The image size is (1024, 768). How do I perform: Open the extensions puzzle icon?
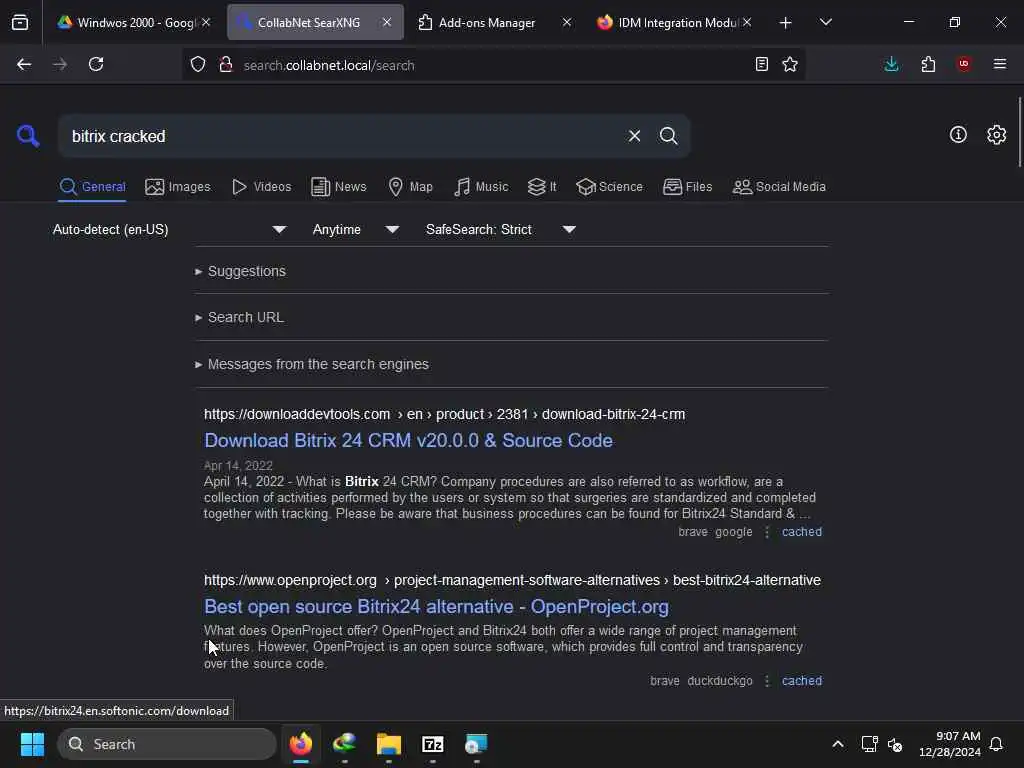tap(928, 64)
